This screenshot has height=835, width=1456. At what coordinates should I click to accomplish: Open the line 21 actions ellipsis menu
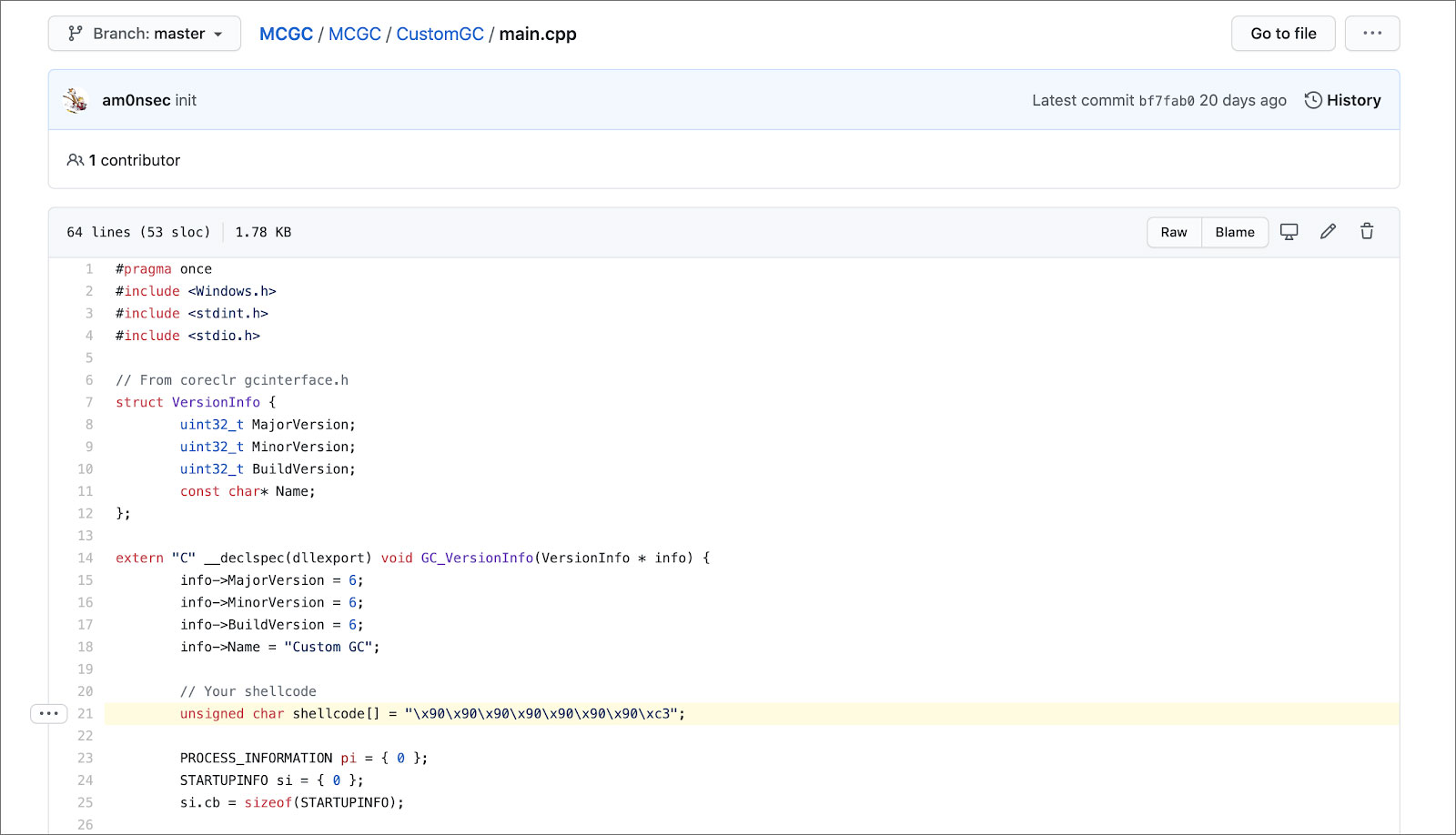[x=49, y=714]
